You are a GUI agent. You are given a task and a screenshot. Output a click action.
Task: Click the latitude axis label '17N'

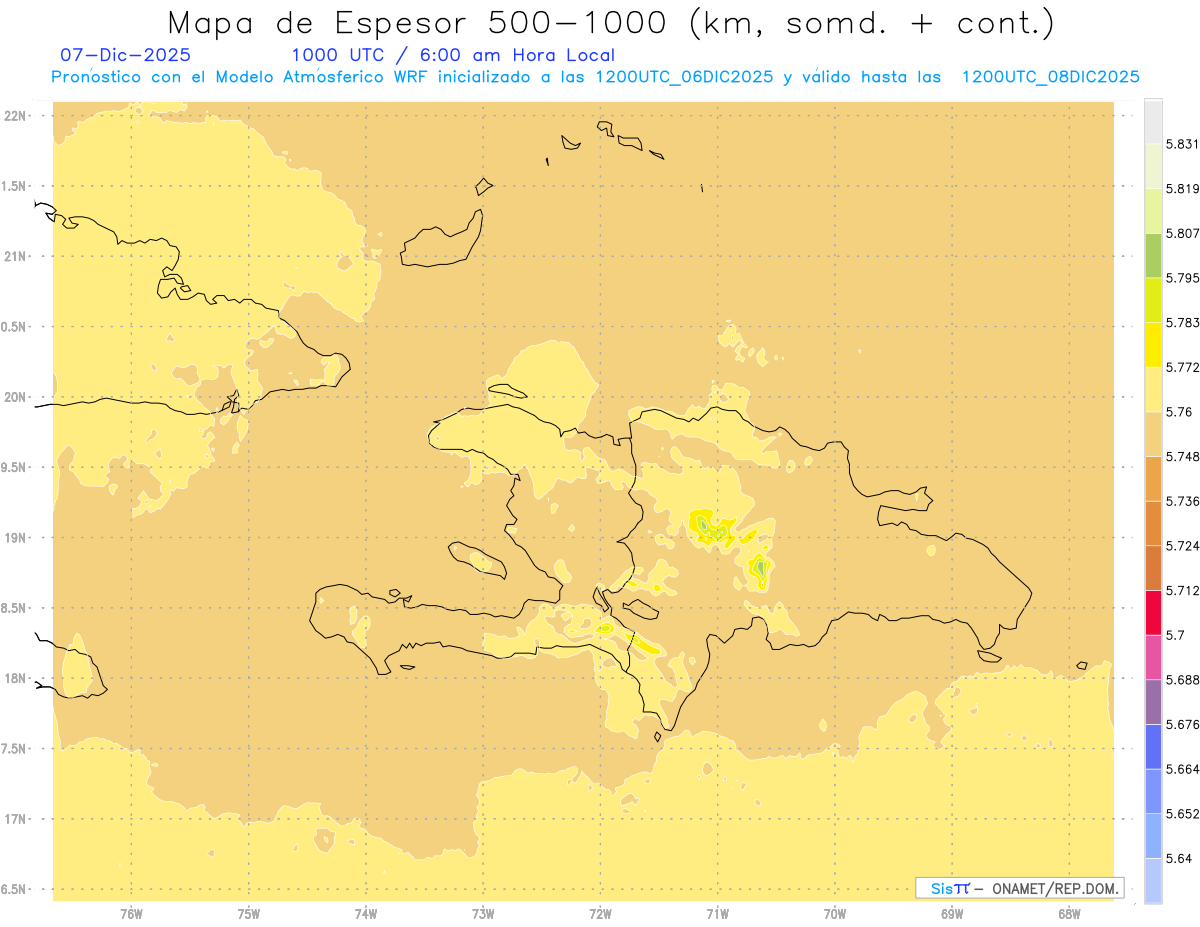[16, 818]
